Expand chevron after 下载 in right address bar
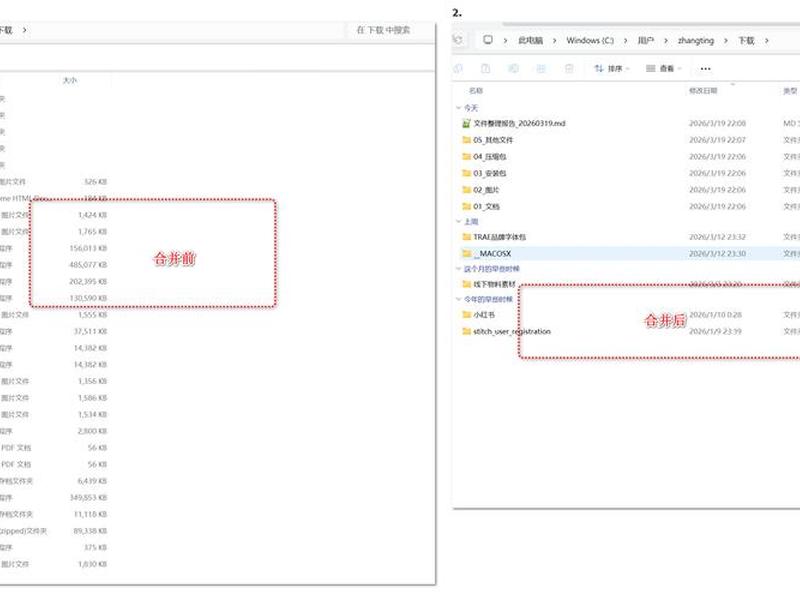This screenshot has height=600, width=800. tap(766, 40)
